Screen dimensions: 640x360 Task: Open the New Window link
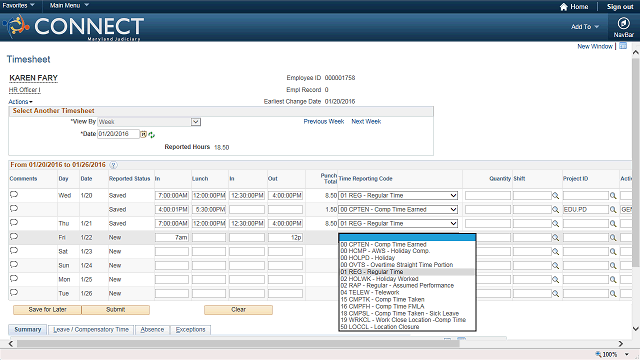pos(595,46)
